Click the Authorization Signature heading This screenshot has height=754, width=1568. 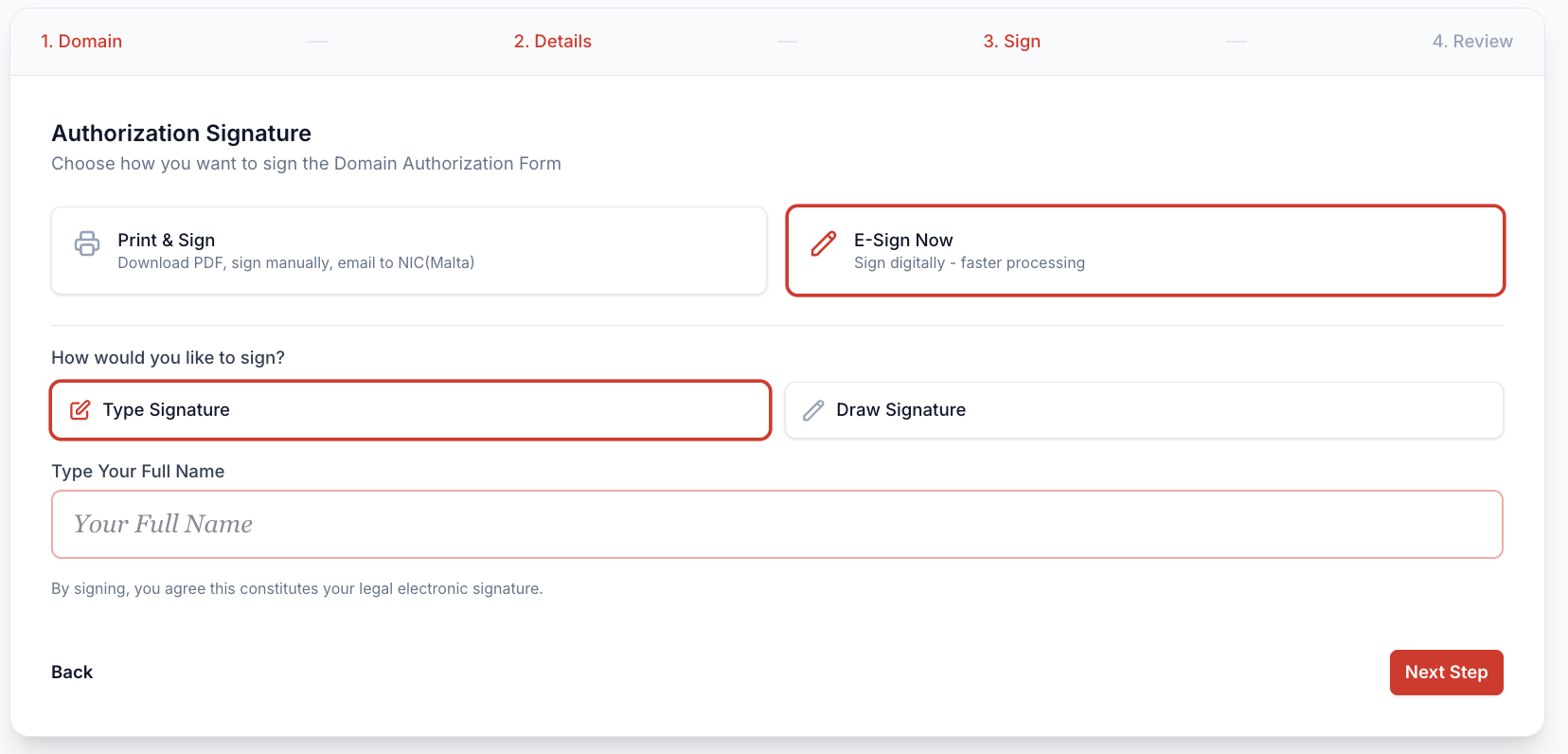click(x=182, y=134)
